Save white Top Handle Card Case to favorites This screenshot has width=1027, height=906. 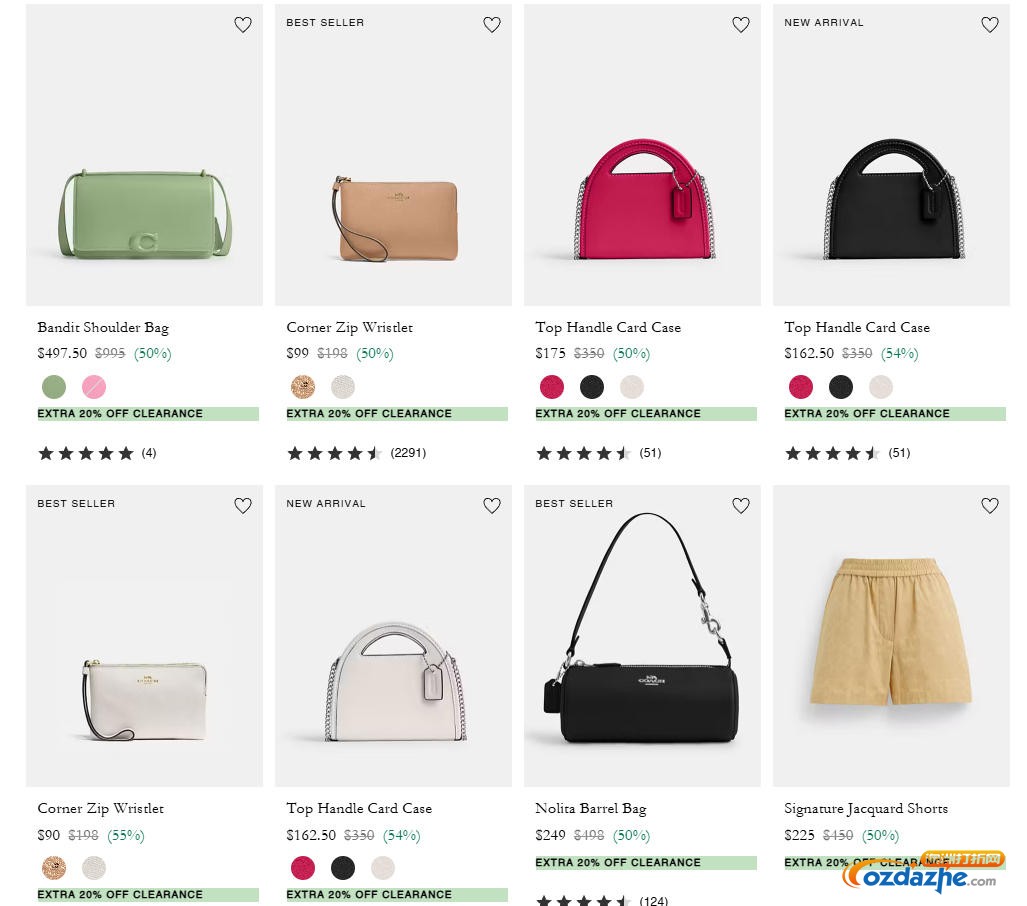(492, 506)
